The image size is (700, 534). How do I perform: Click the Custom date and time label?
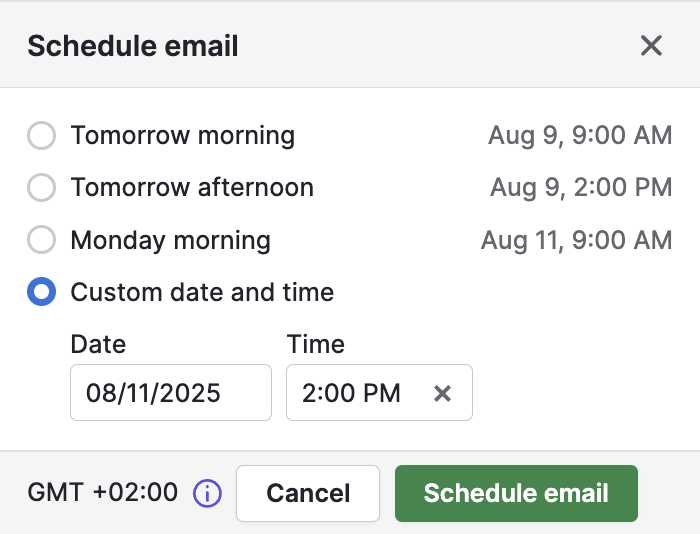pyautogui.click(x=202, y=292)
